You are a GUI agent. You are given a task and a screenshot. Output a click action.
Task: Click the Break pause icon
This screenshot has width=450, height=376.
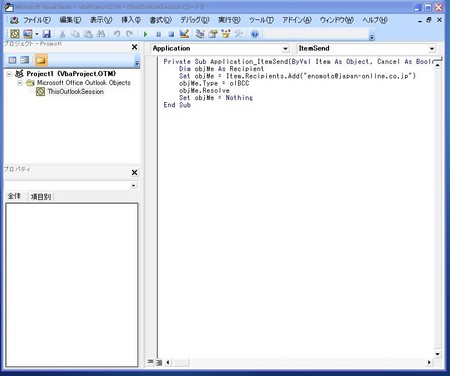tap(158, 34)
